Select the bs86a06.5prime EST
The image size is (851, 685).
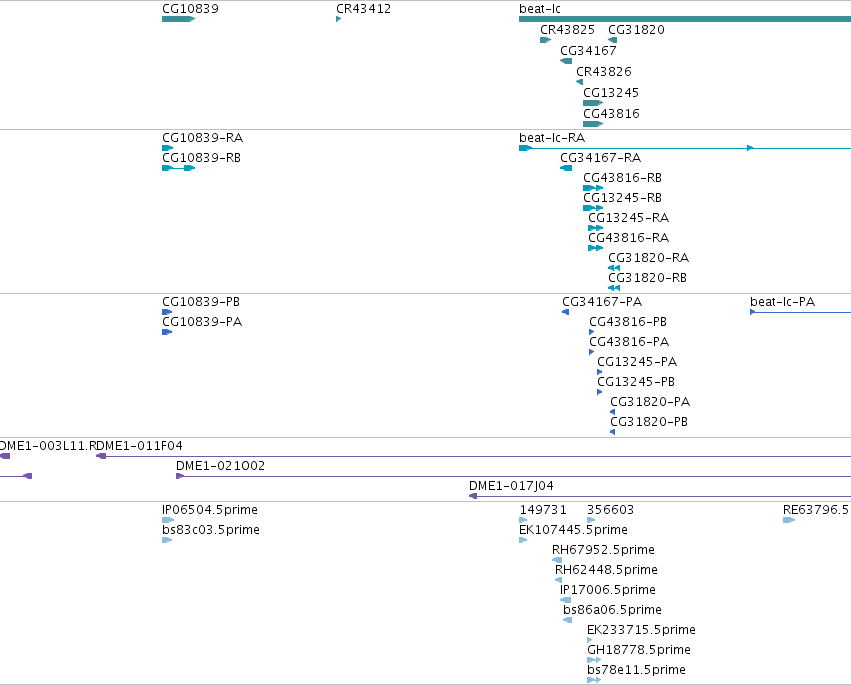(x=567, y=621)
